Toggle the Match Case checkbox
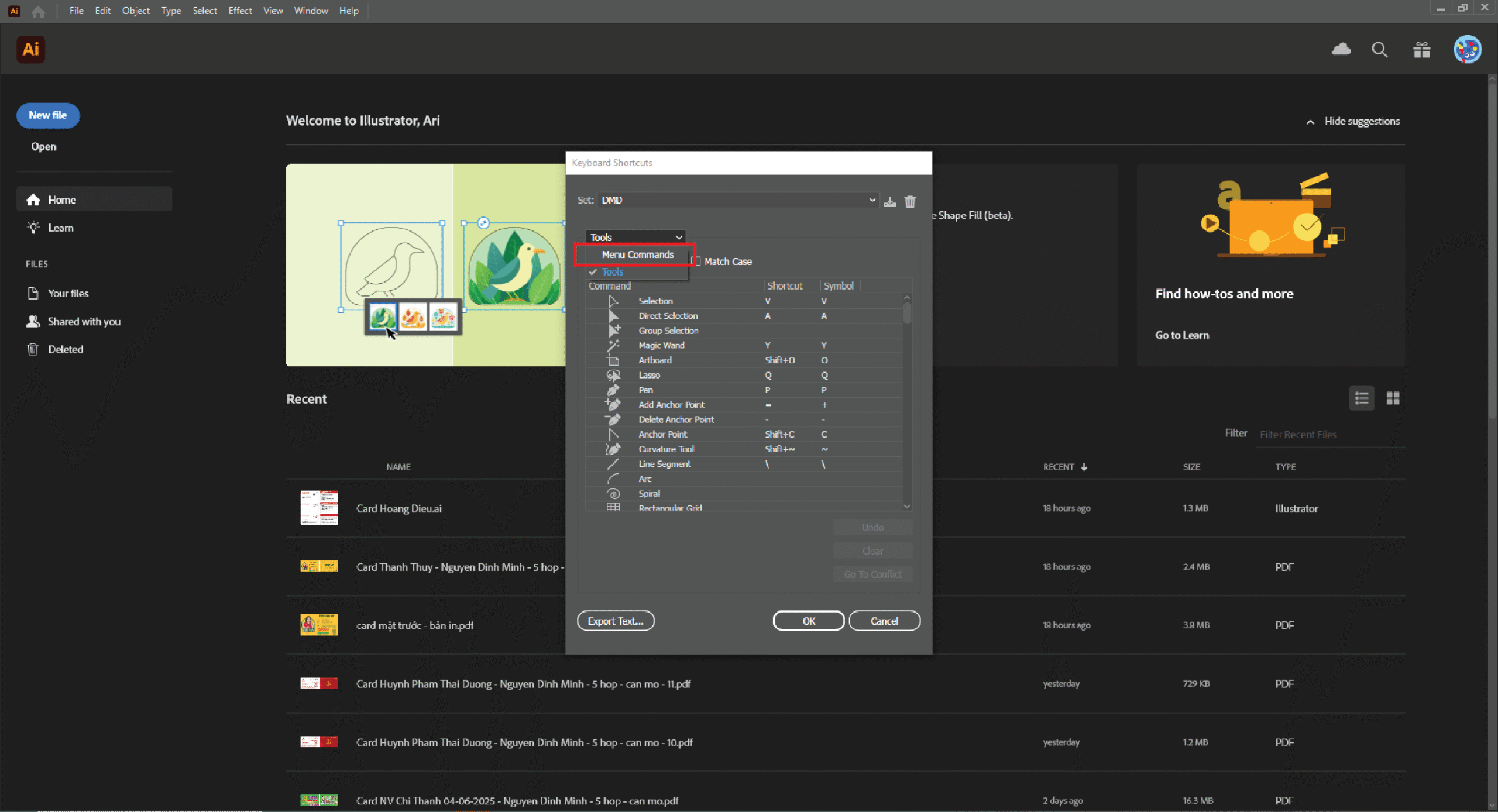Viewport: 1498px width, 812px height. [x=696, y=261]
